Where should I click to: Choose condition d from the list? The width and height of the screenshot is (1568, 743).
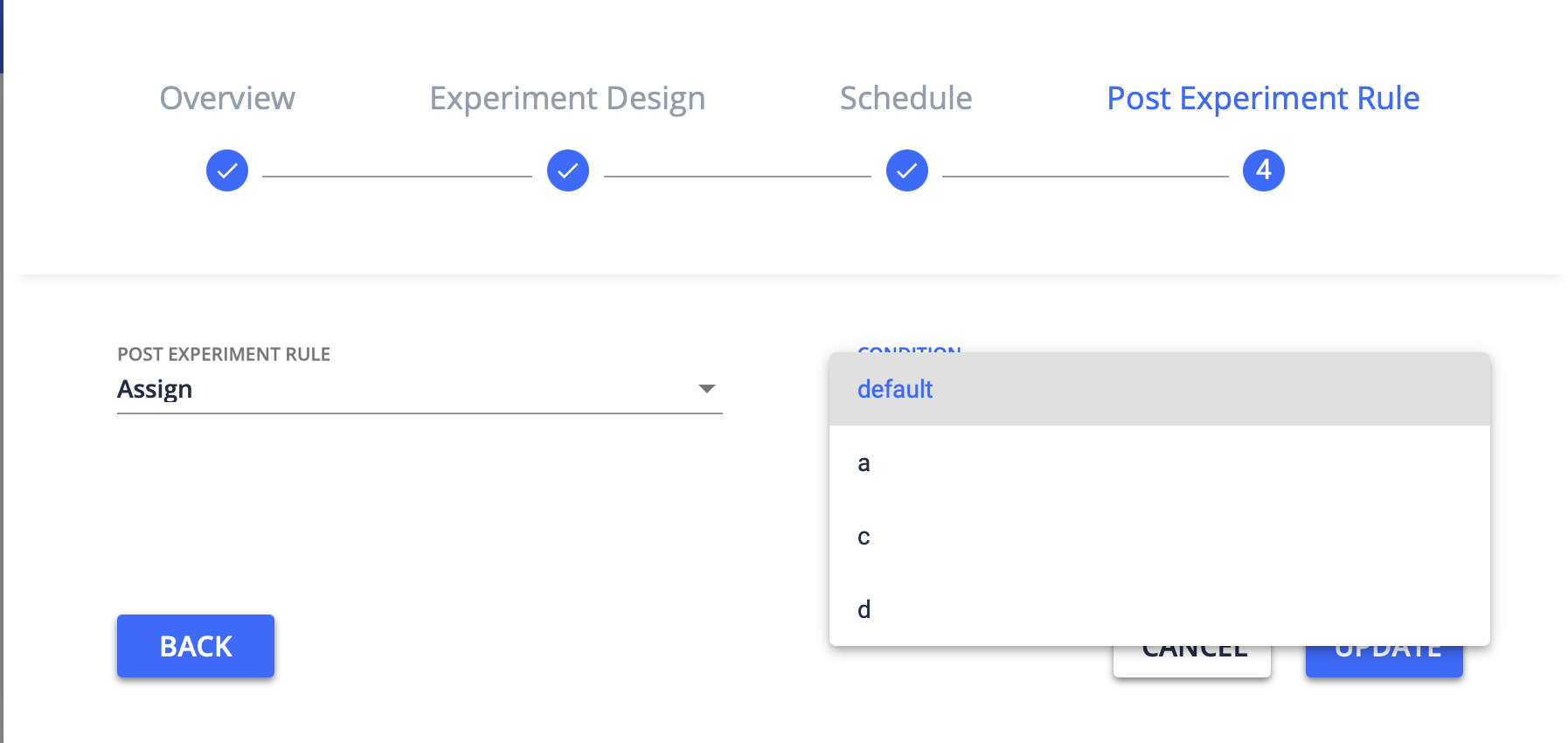pyautogui.click(x=864, y=609)
